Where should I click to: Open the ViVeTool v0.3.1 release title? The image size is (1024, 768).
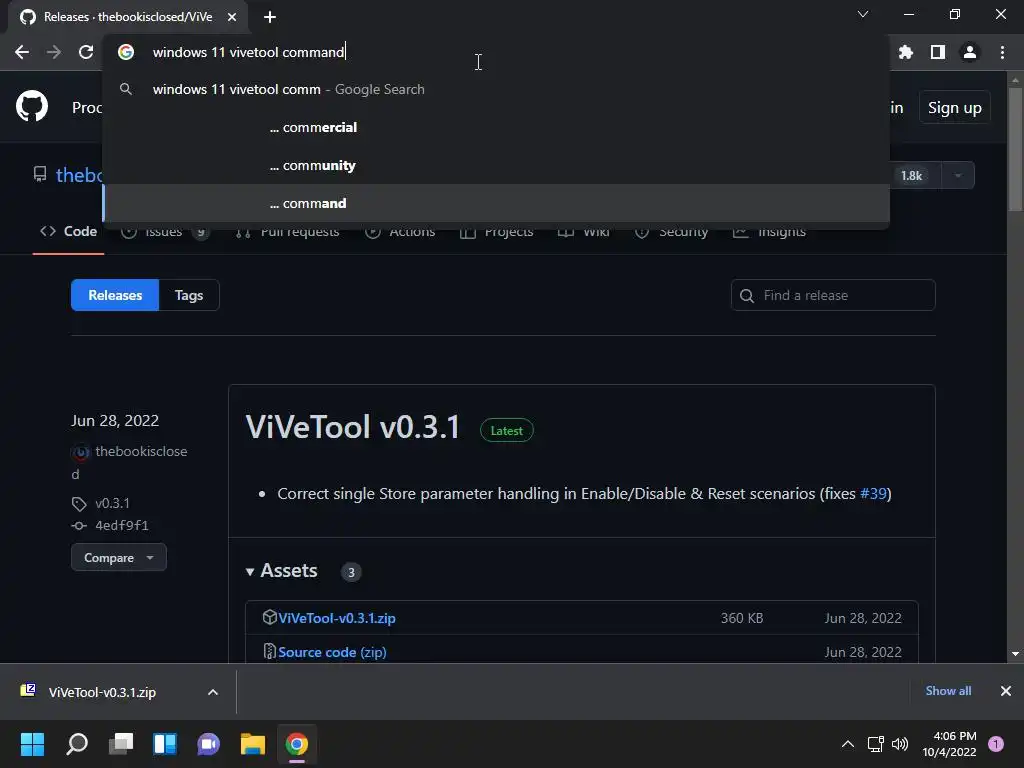[353, 427]
